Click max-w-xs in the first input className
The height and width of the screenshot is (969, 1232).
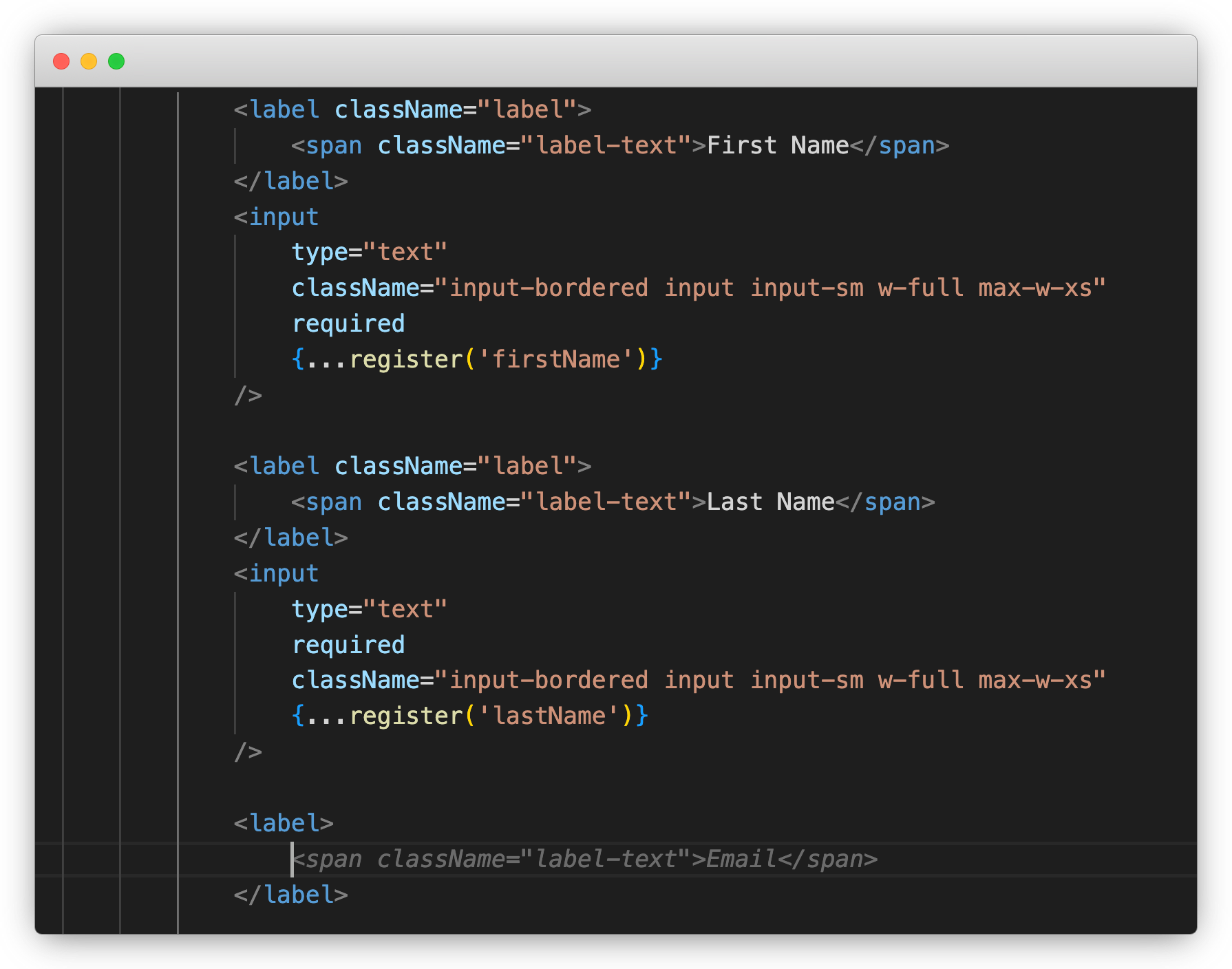pos(1035,288)
